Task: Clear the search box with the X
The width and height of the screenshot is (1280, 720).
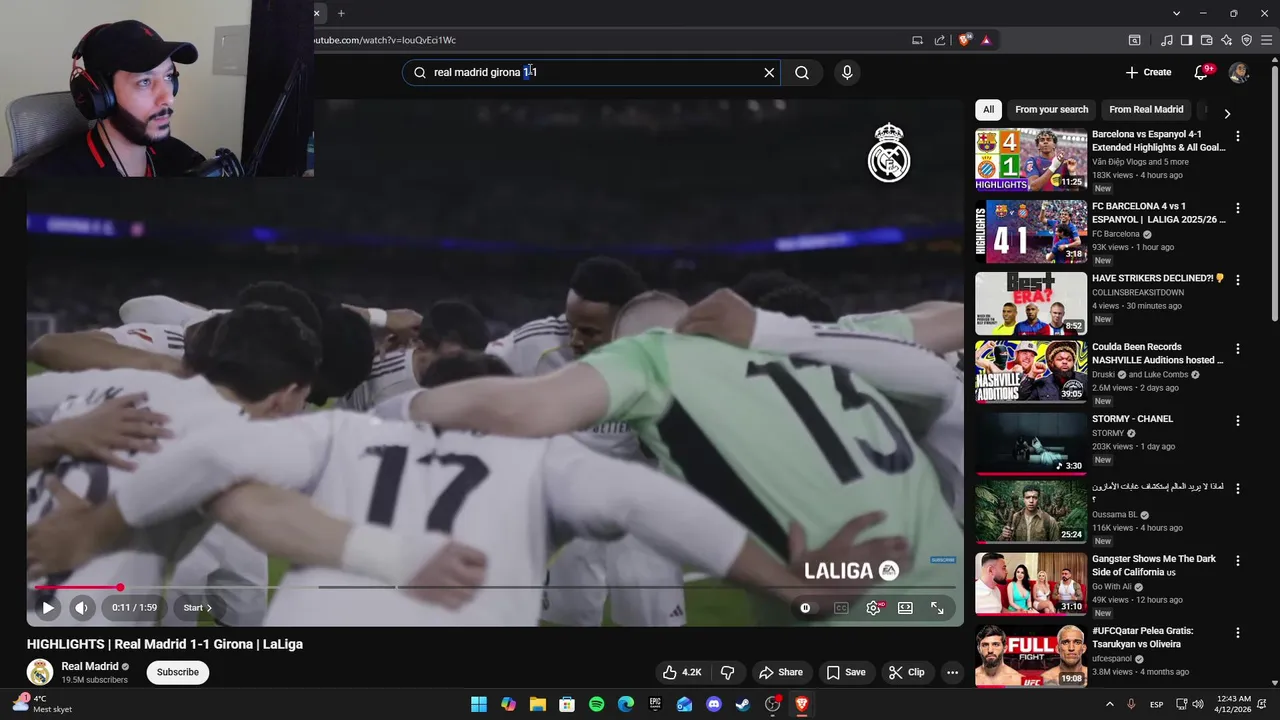Action: (769, 72)
